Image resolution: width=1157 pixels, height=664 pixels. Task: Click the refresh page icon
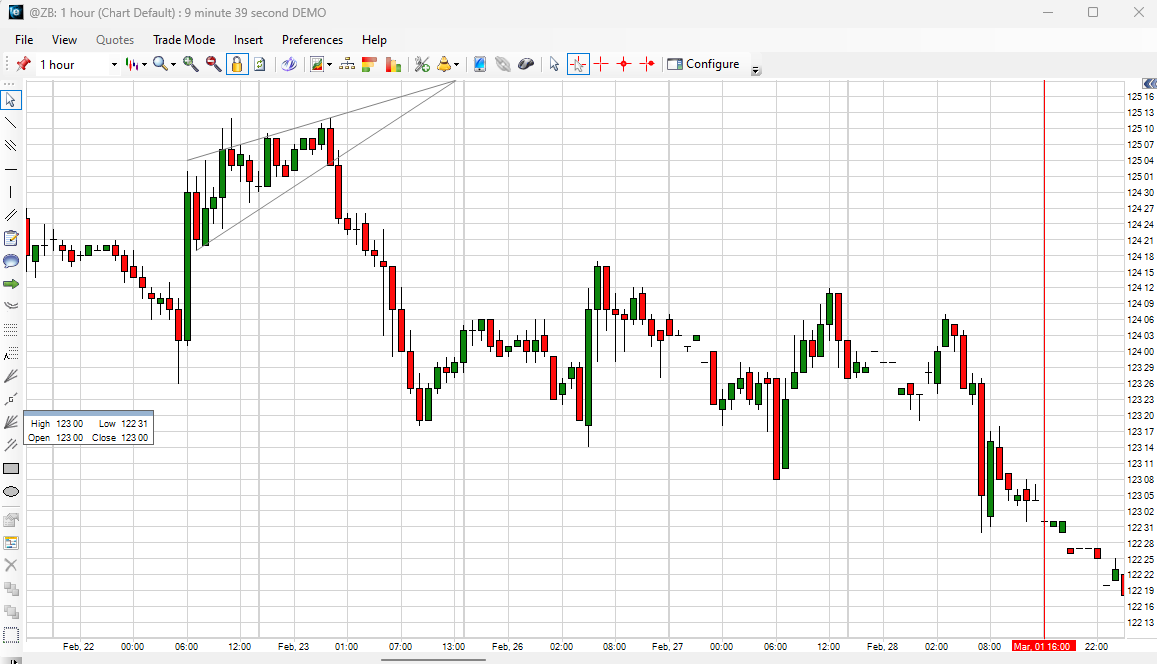point(260,64)
